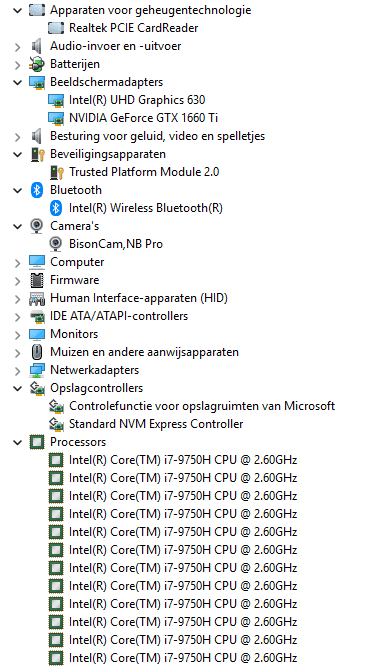This screenshot has height=671, width=371.
Task: Select the Firmware label
Action: (x=74, y=280)
